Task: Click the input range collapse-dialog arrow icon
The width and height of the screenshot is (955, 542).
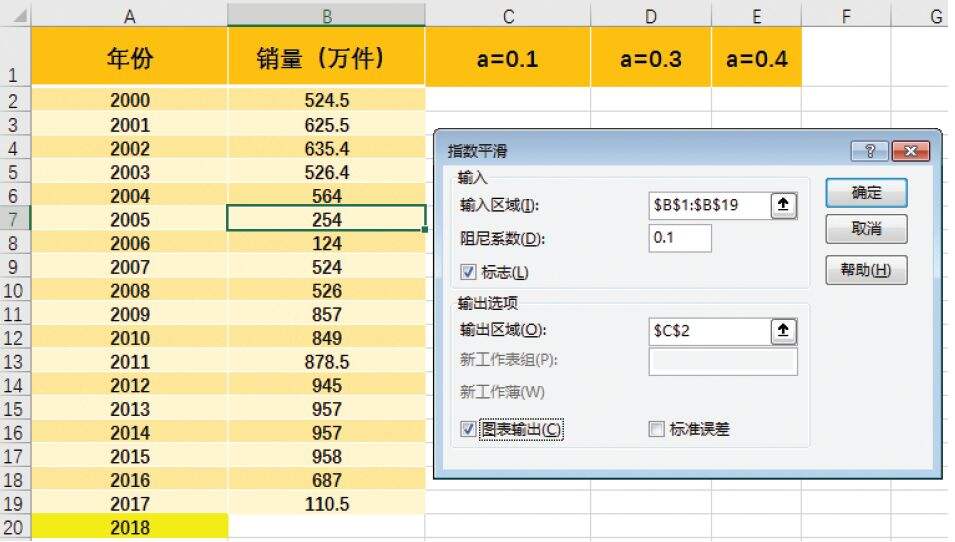Action: (x=783, y=205)
